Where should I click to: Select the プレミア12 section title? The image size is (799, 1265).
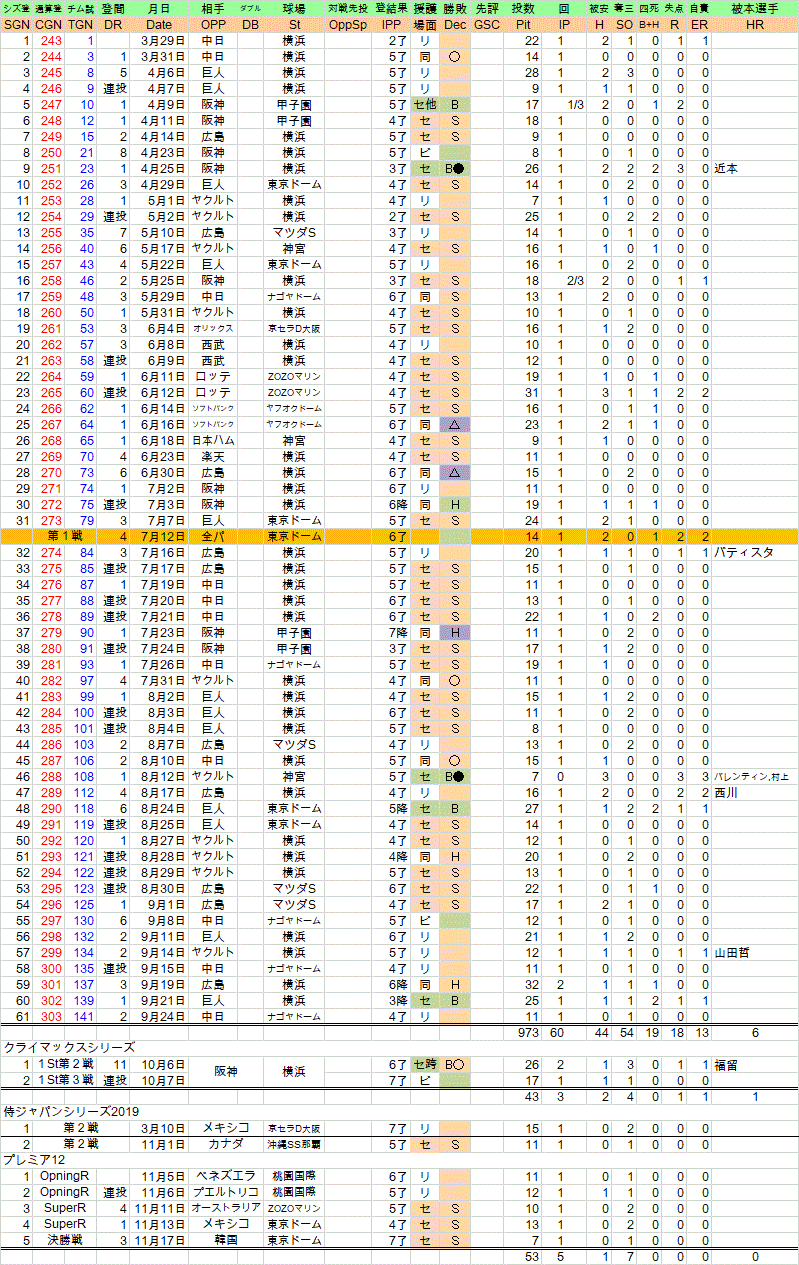[35, 1160]
